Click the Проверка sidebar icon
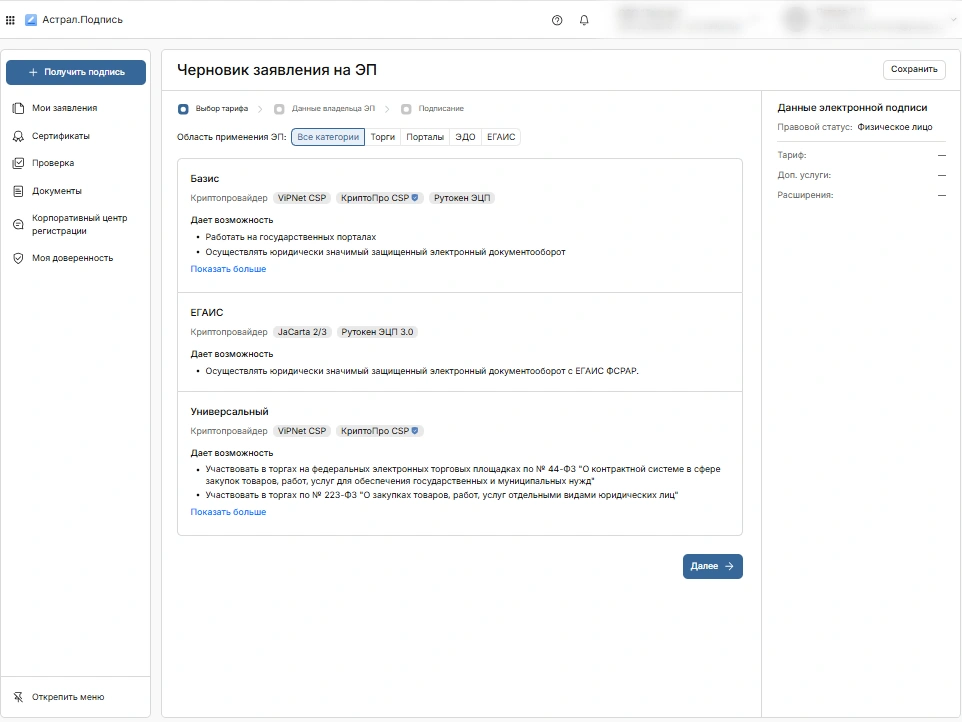Viewport: 962px width, 722px height. coord(18,163)
